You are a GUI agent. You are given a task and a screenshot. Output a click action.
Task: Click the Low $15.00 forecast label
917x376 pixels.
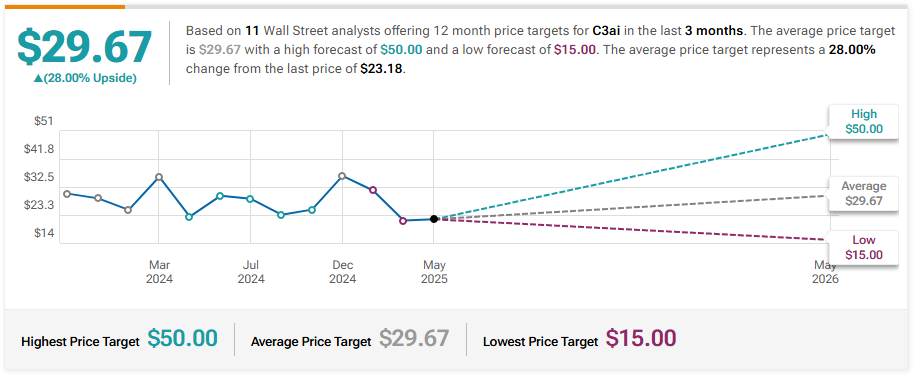click(x=863, y=247)
